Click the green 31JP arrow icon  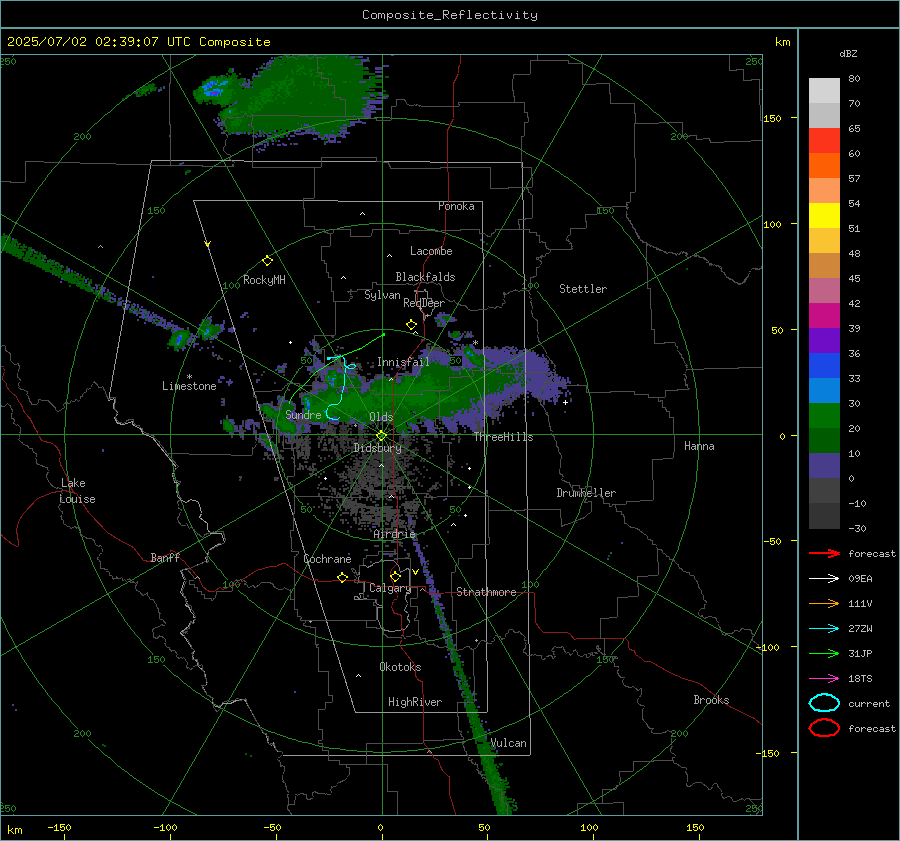tap(824, 653)
